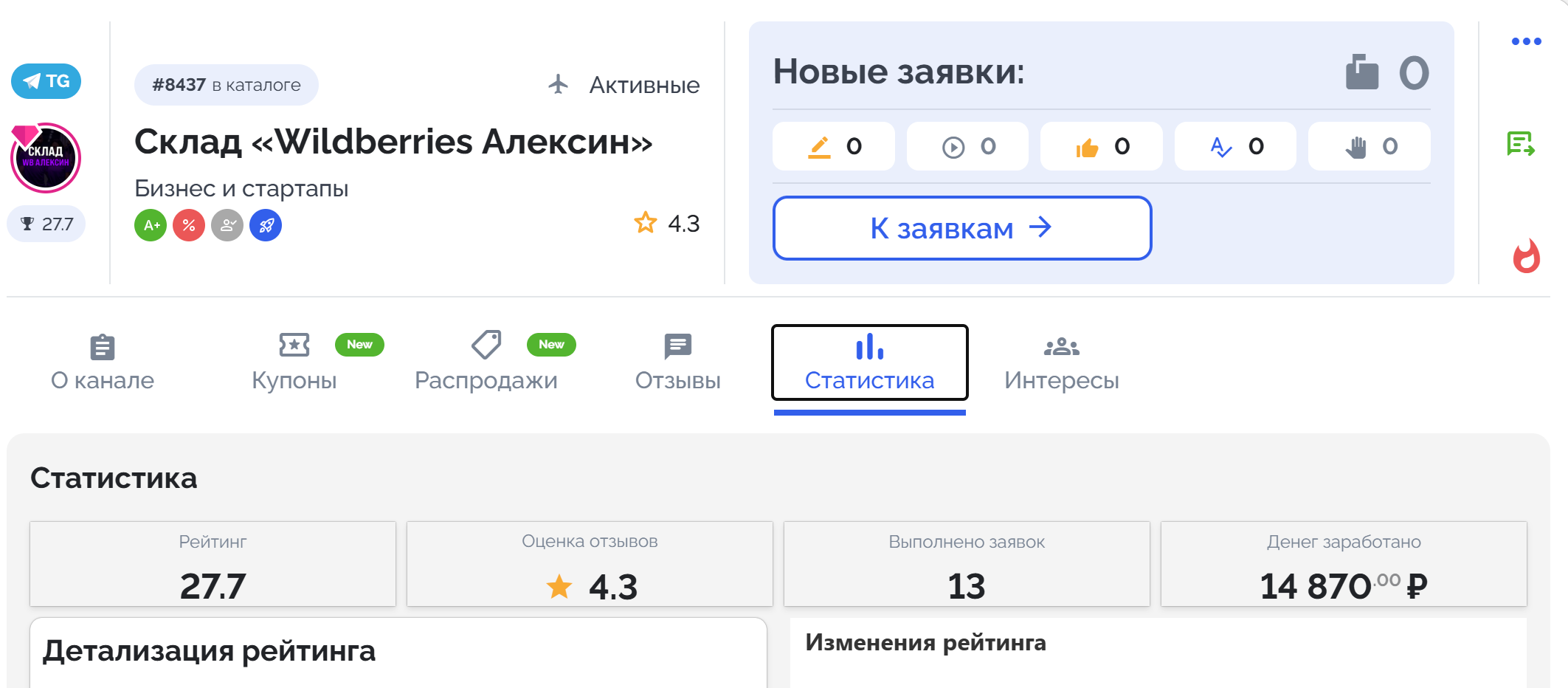Select the play-circle in-progress requests counter

click(x=967, y=146)
